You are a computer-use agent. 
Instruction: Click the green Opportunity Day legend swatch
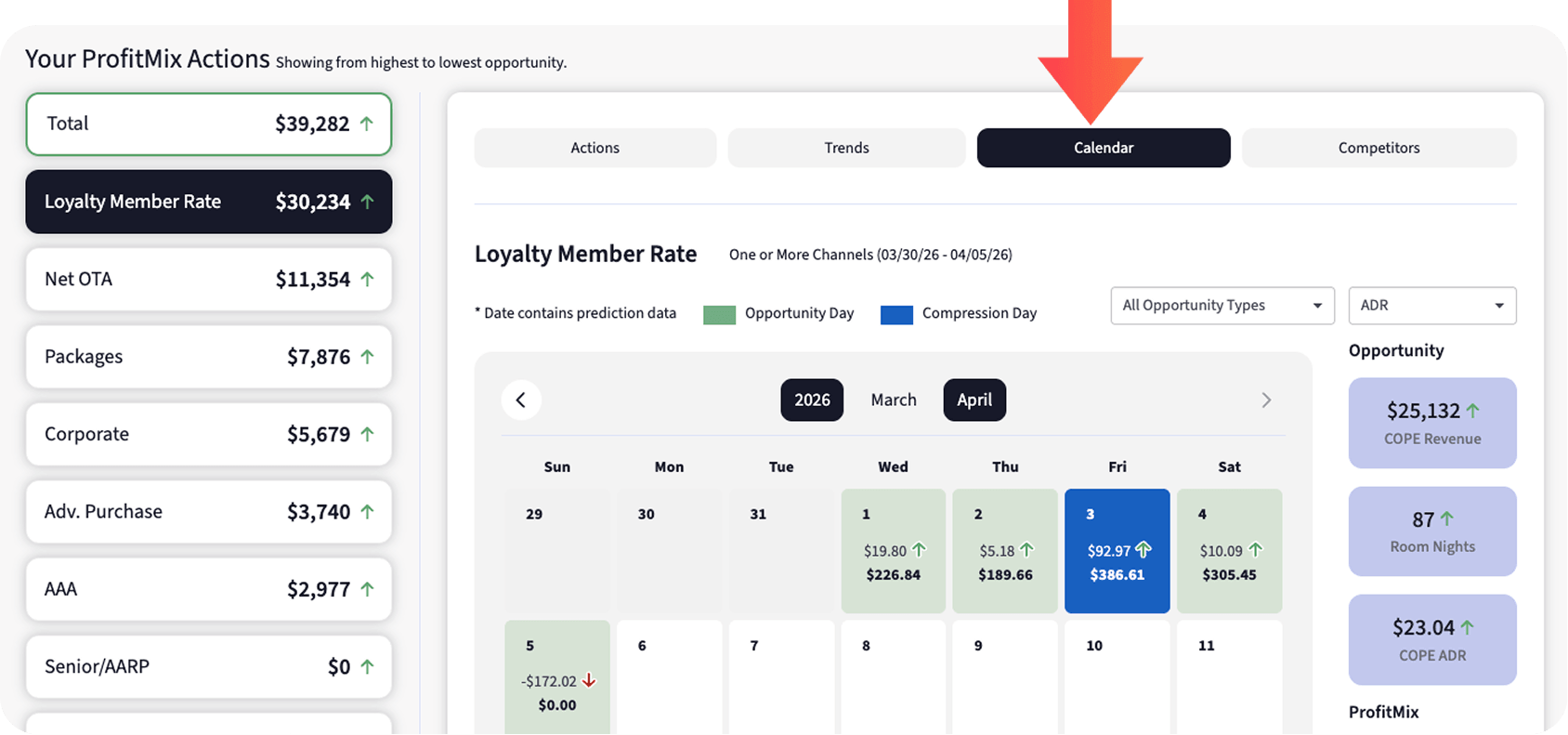coord(719,314)
